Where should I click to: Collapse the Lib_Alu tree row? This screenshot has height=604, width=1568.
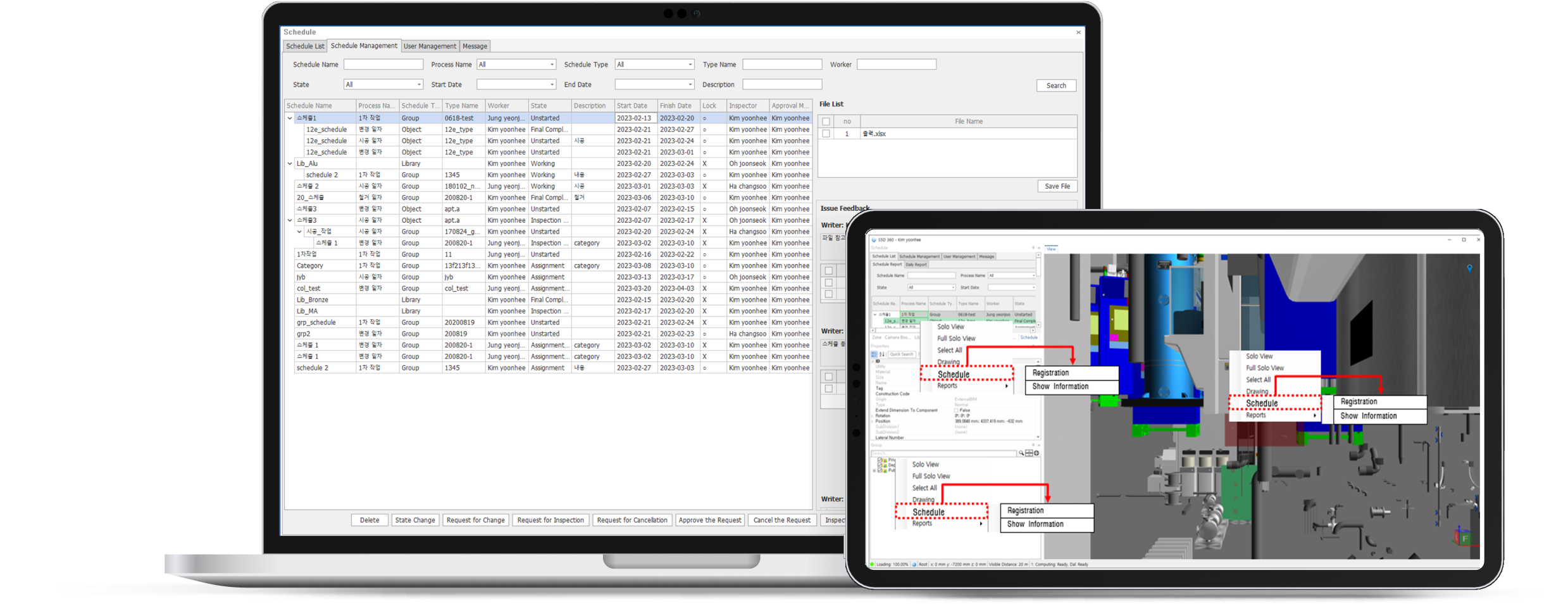coord(290,163)
